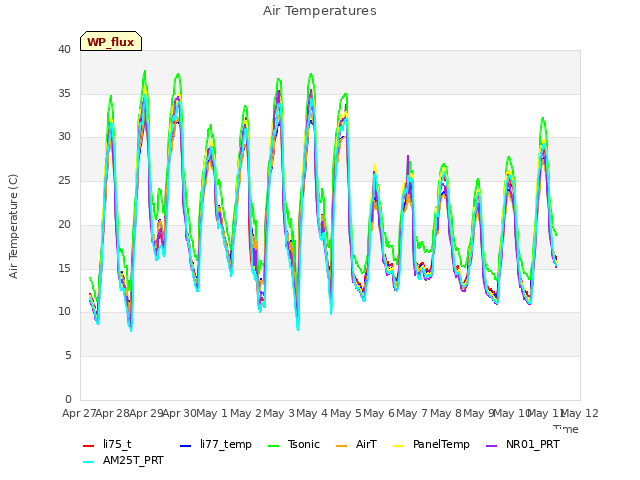
Task: Click the May 5 x-axis tick label
Action: click(346, 413)
